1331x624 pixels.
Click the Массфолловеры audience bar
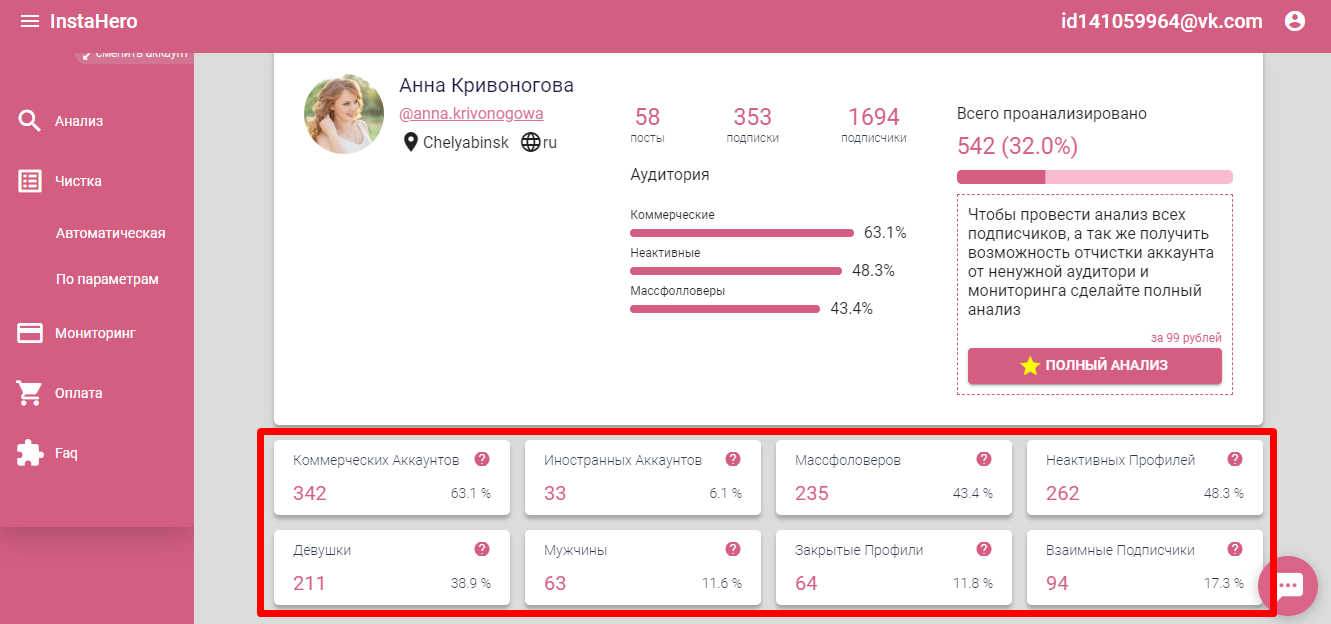click(725, 309)
